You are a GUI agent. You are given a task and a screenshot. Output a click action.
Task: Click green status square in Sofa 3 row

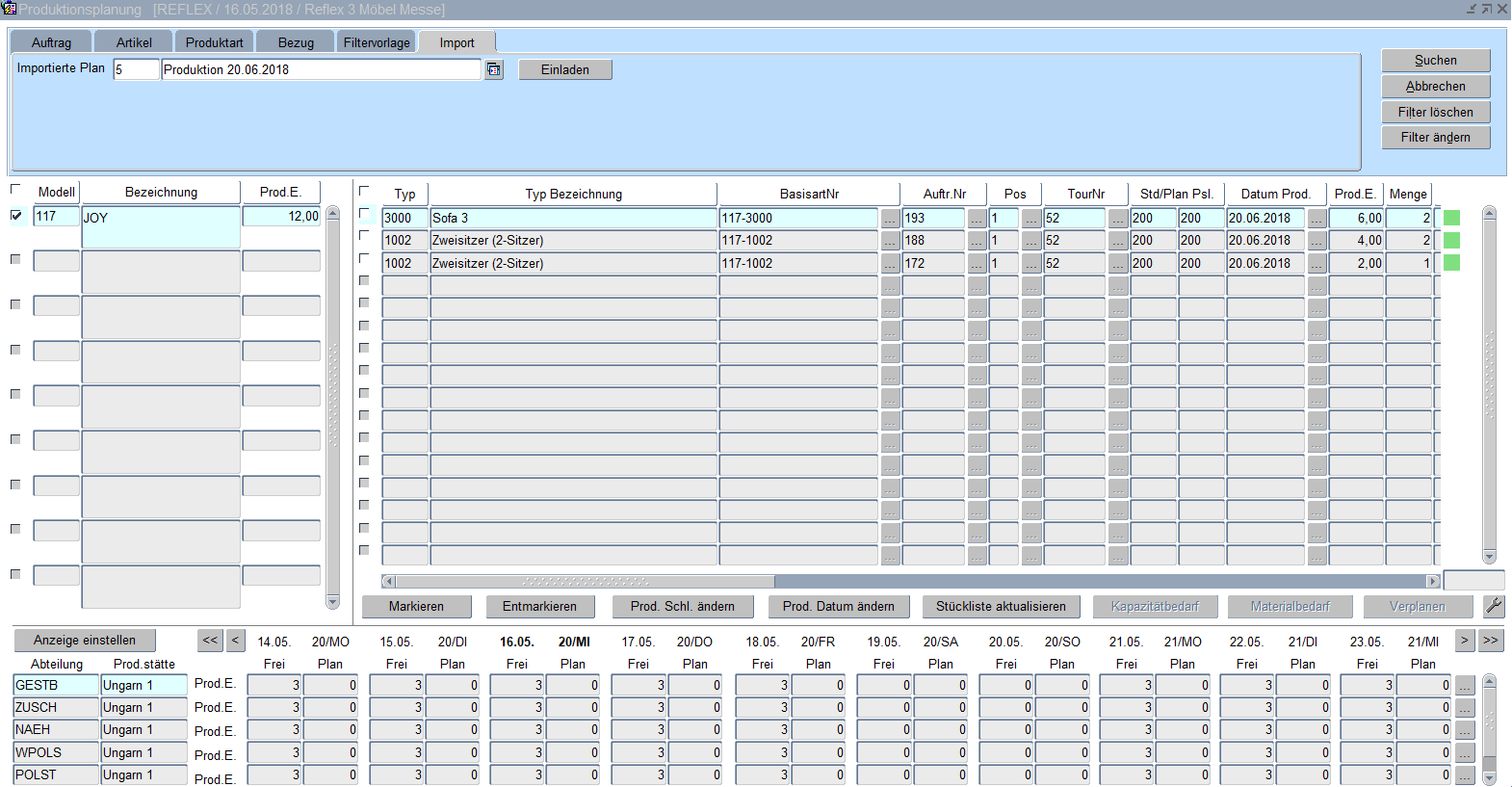[x=1451, y=218]
